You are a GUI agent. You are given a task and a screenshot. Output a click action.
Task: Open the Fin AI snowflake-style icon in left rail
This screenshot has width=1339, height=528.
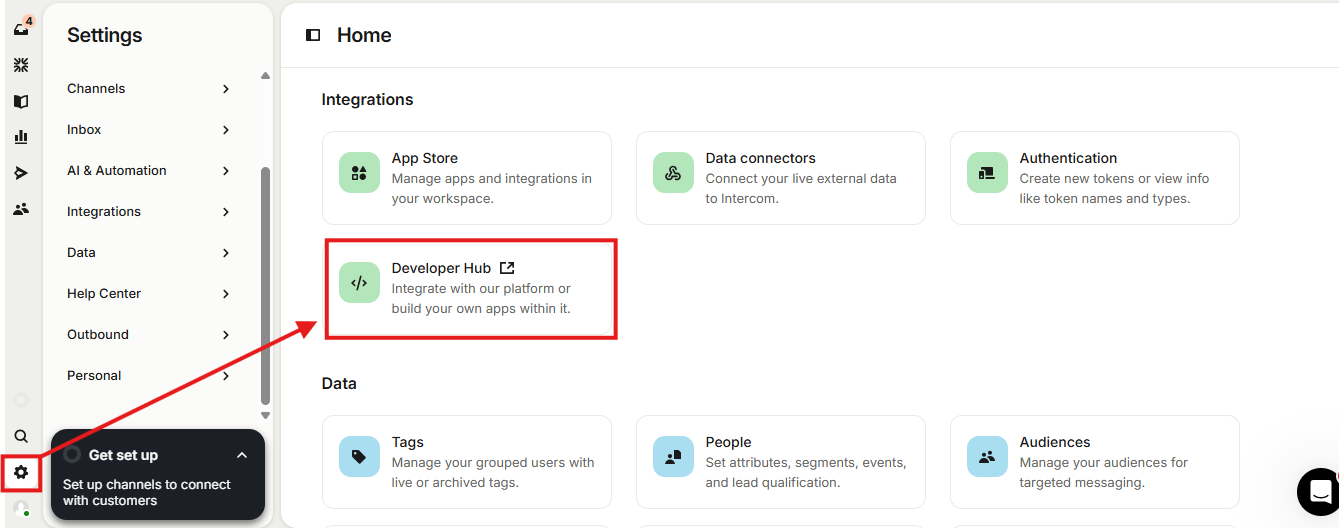(21, 65)
